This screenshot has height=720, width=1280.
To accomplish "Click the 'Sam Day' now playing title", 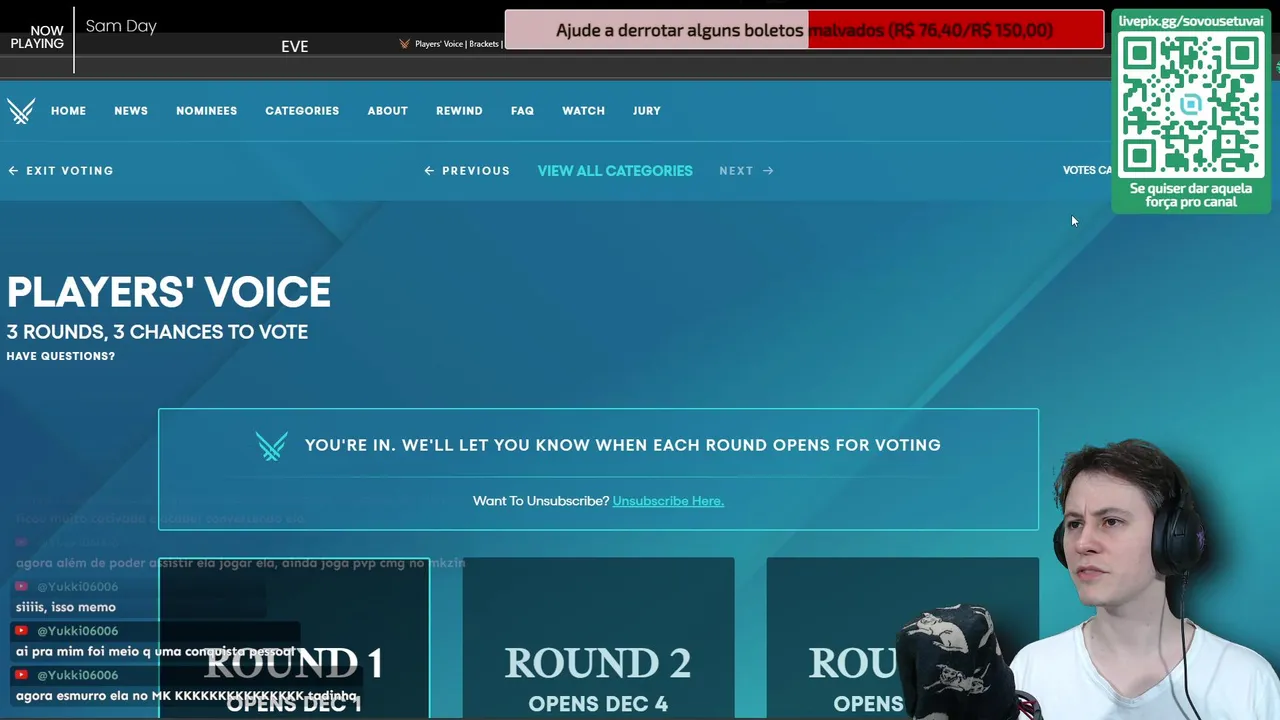I will pyautogui.click(x=121, y=26).
